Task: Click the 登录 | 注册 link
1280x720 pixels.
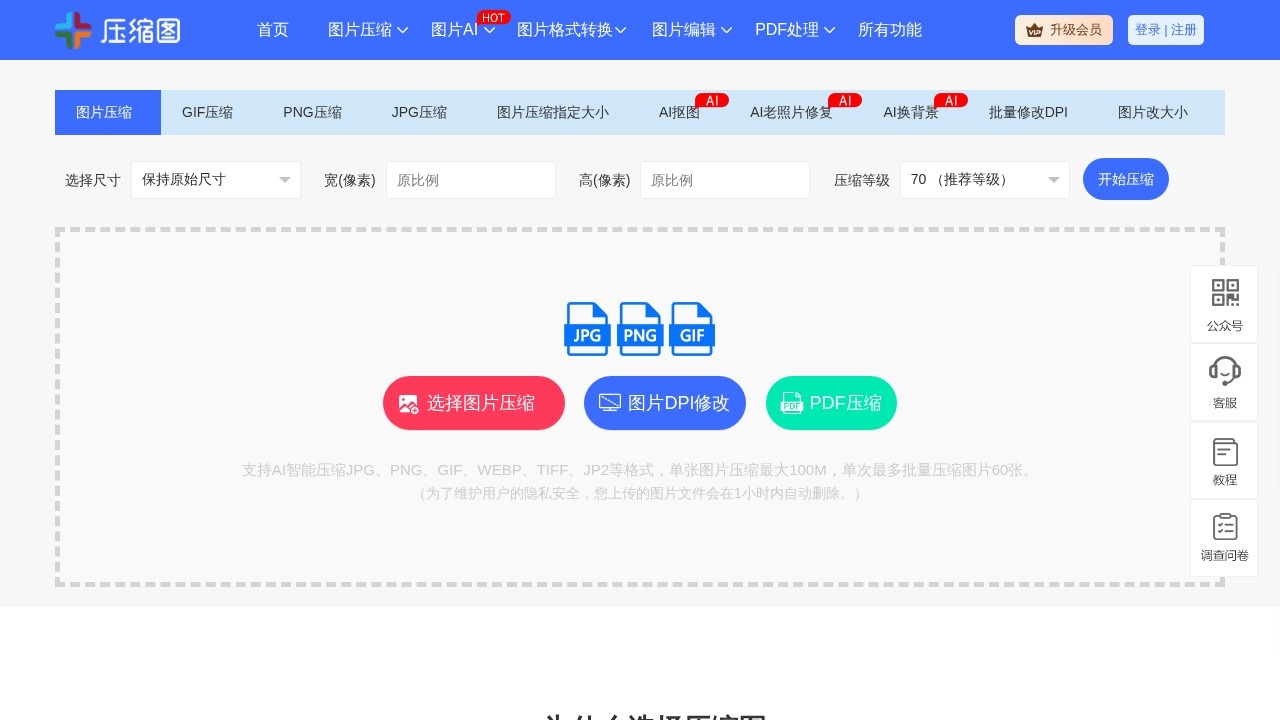Action: pos(1165,30)
